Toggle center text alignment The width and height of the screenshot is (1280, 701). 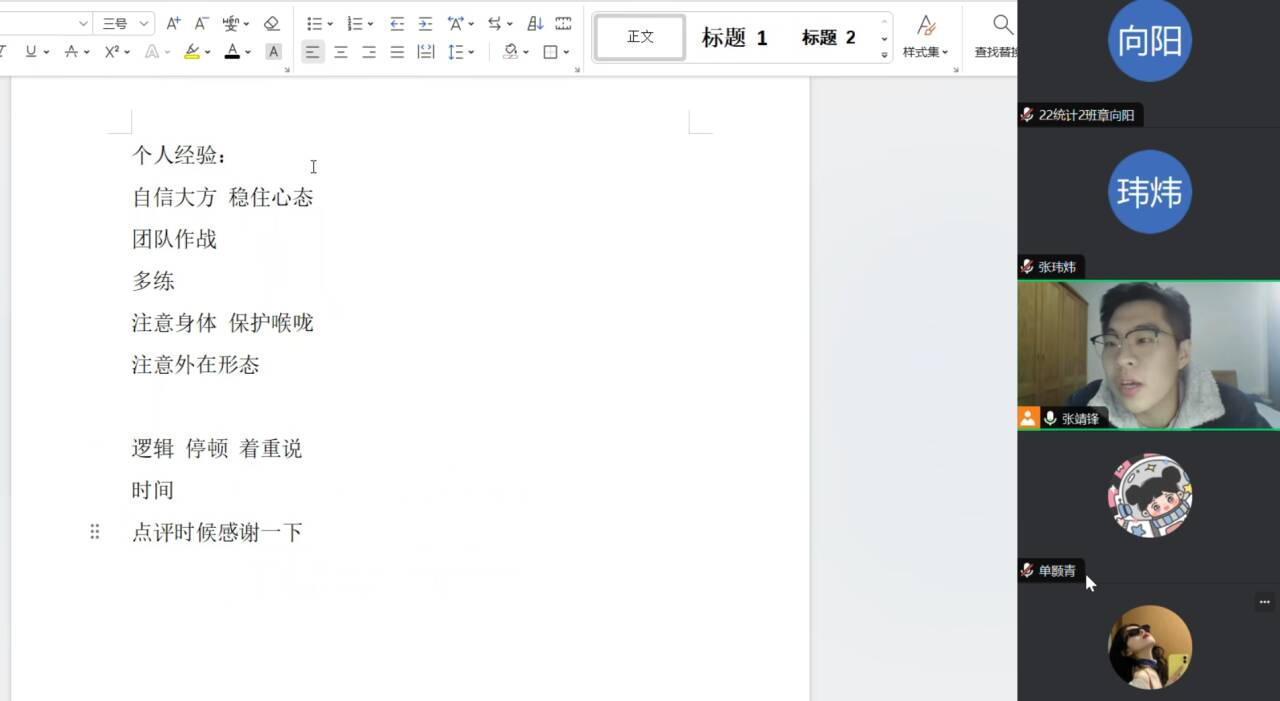pos(341,52)
